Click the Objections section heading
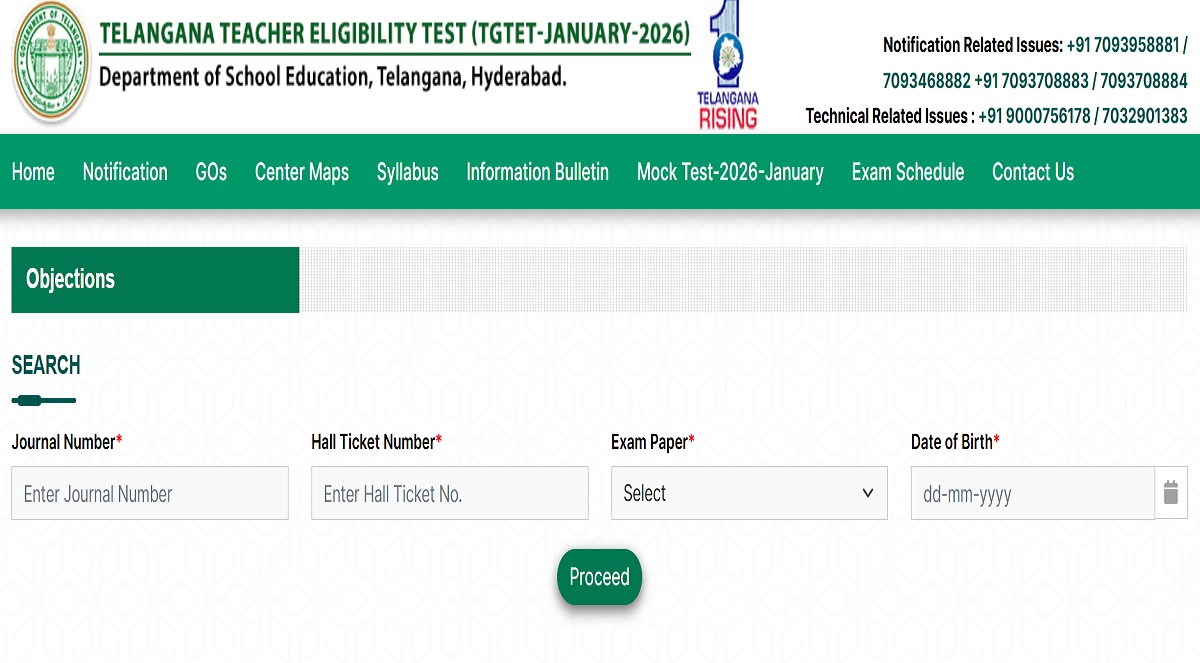The image size is (1200, 663). [x=71, y=279]
